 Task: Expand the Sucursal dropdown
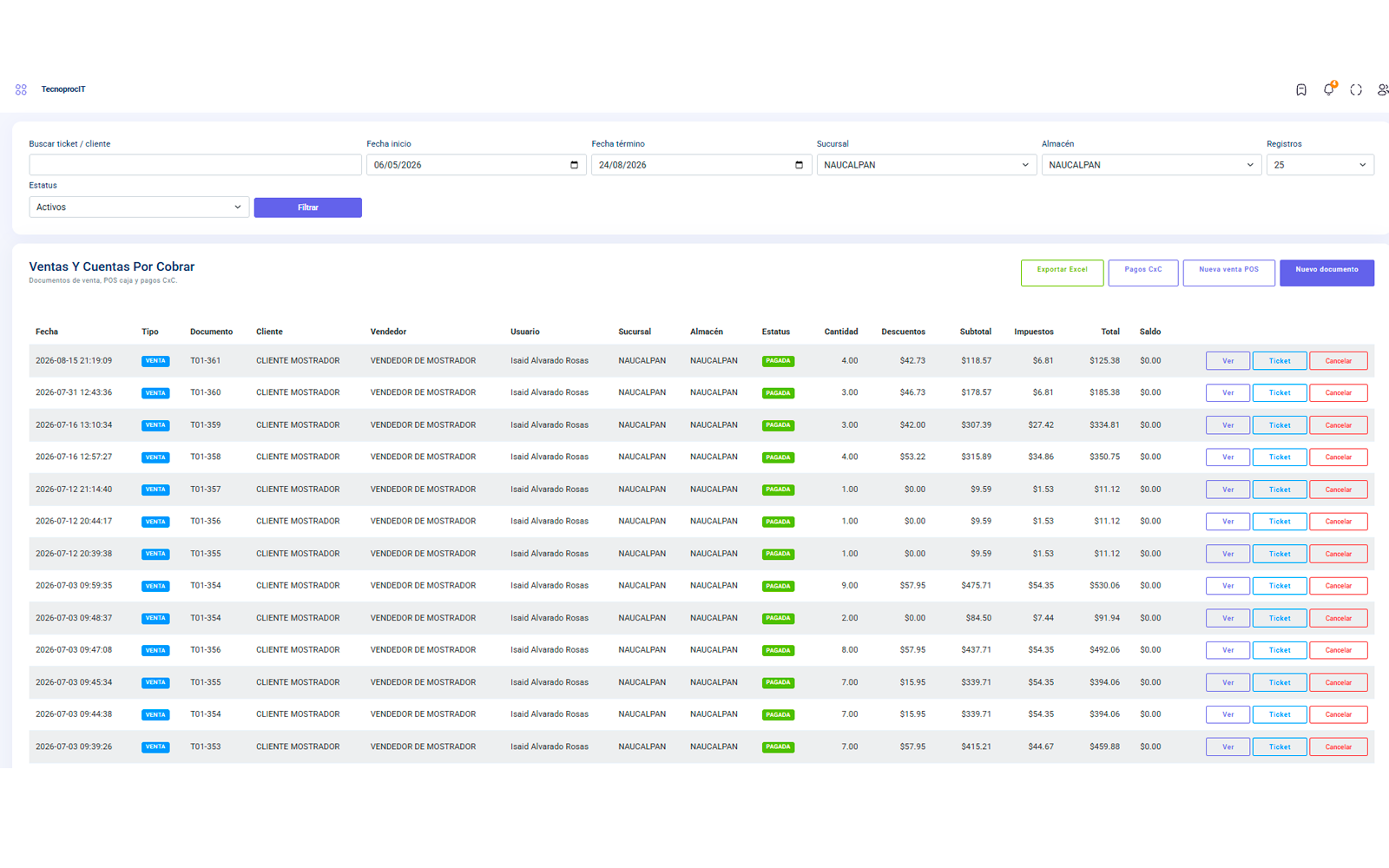(x=926, y=165)
